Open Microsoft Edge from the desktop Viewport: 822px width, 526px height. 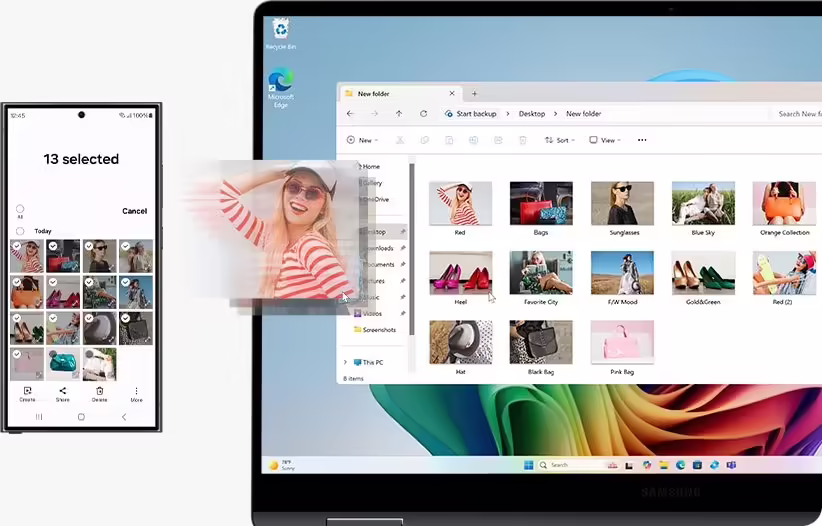280,82
